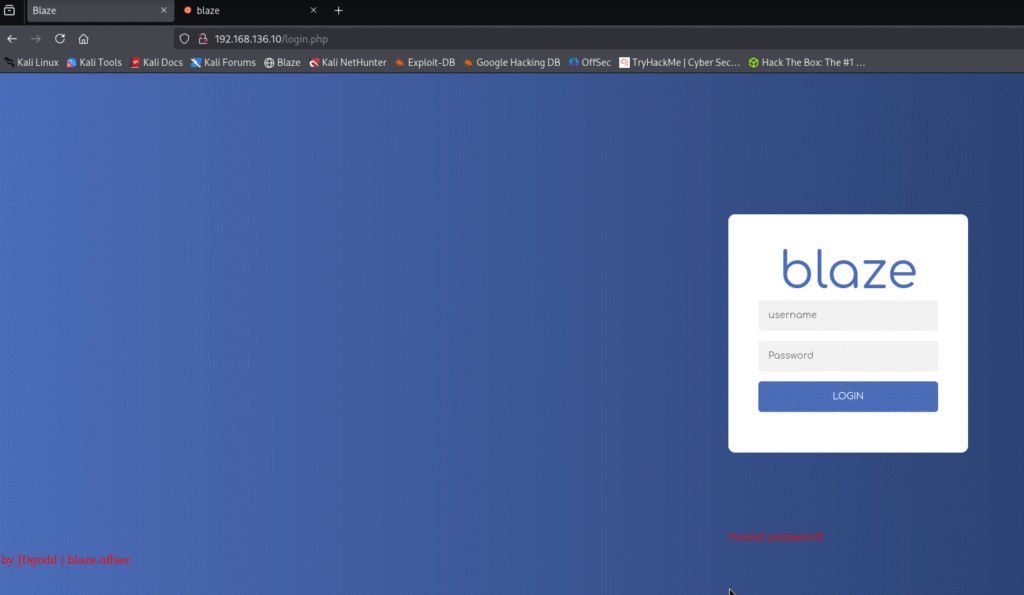This screenshot has height=595, width=1024.
Task: Open the Kali Linux bookmark
Action: 32,62
